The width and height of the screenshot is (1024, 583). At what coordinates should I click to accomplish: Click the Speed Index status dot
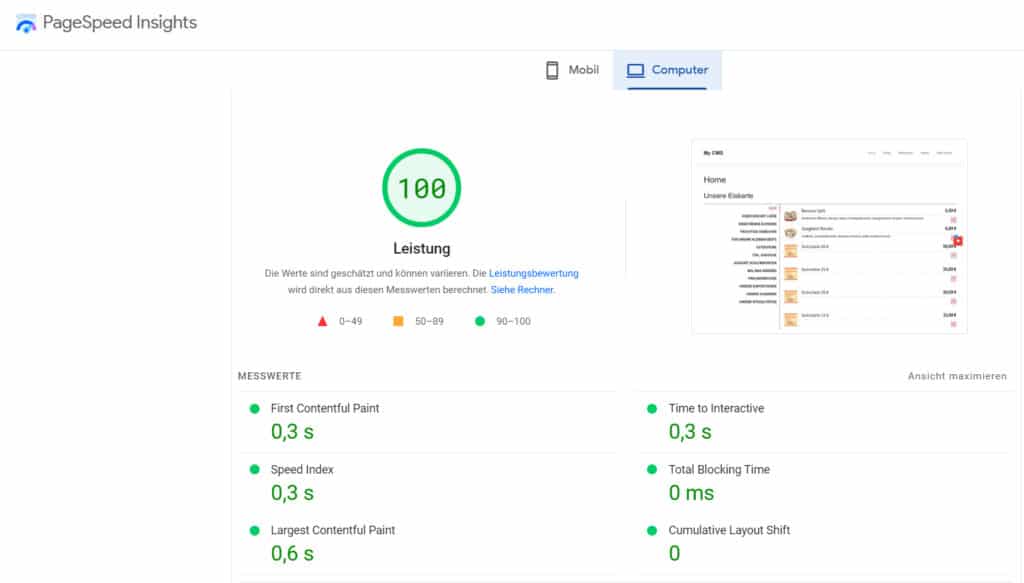255,469
